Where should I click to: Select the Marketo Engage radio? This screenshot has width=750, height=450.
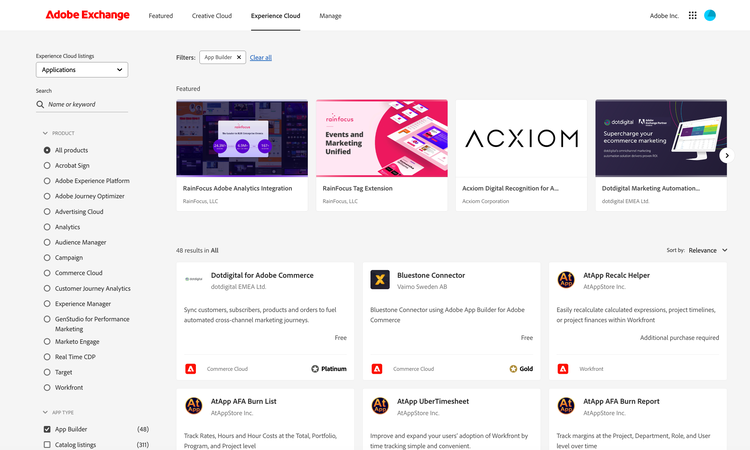click(x=47, y=341)
